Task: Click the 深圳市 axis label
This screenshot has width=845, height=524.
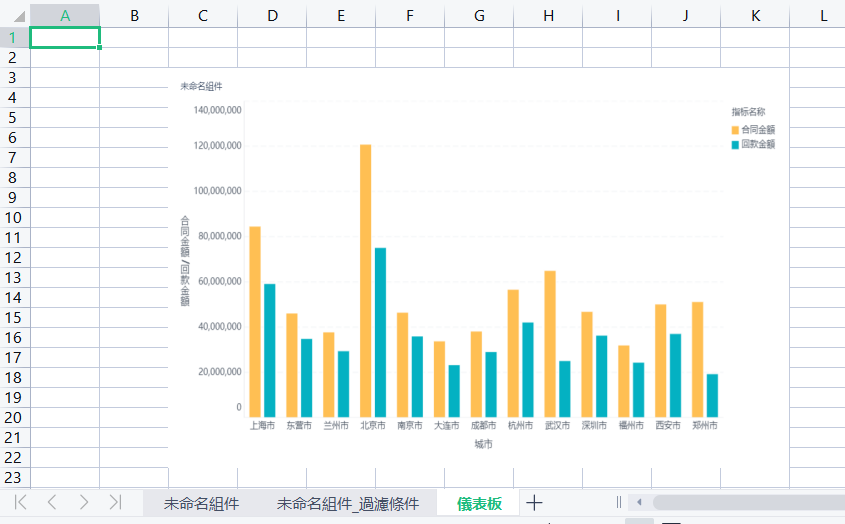Action: click(x=594, y=425)
